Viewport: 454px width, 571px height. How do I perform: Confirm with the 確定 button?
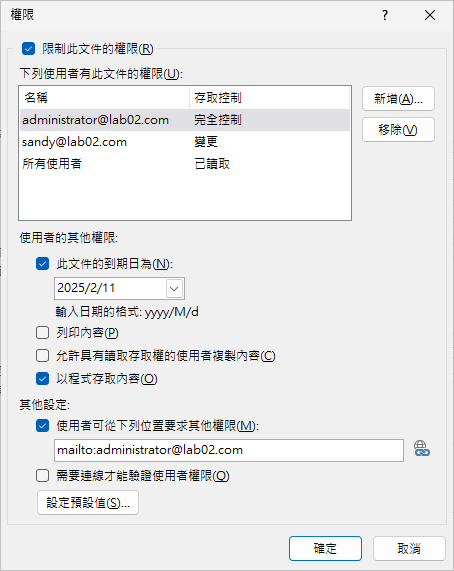pyautogui.click(x=325, y=548)
